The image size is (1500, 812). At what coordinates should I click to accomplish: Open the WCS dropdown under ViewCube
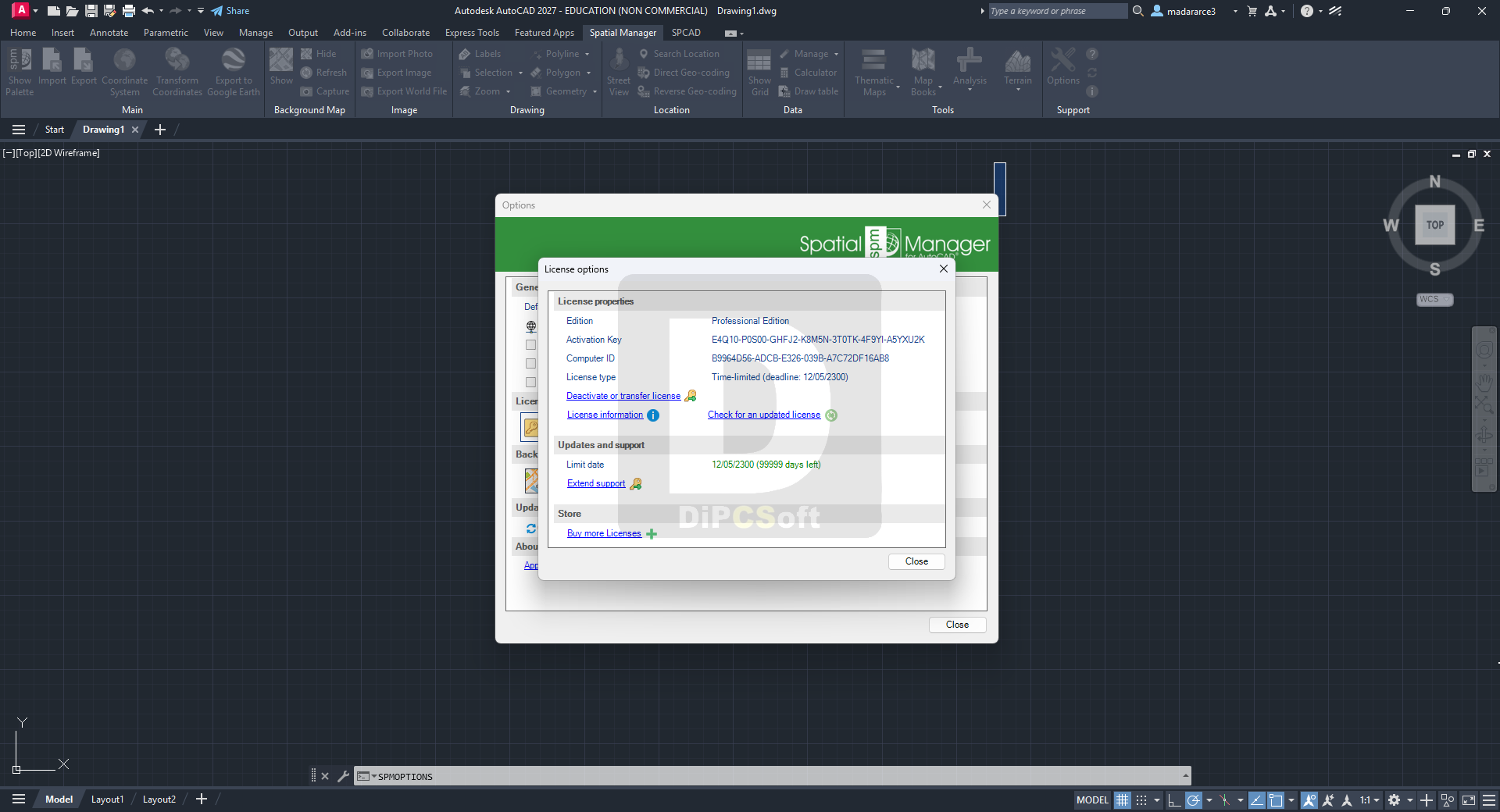[1434, 300]
